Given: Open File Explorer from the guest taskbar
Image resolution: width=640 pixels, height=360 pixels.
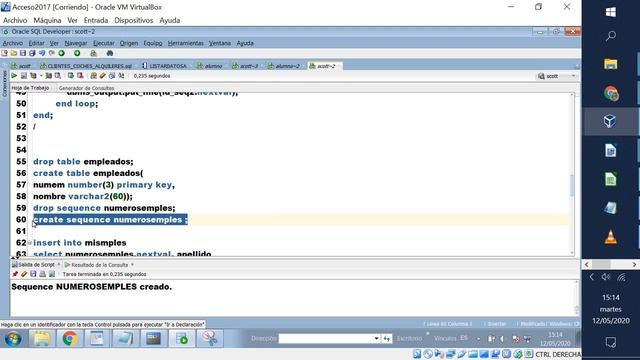Looking at the screenshot, I should pos(42,339).
